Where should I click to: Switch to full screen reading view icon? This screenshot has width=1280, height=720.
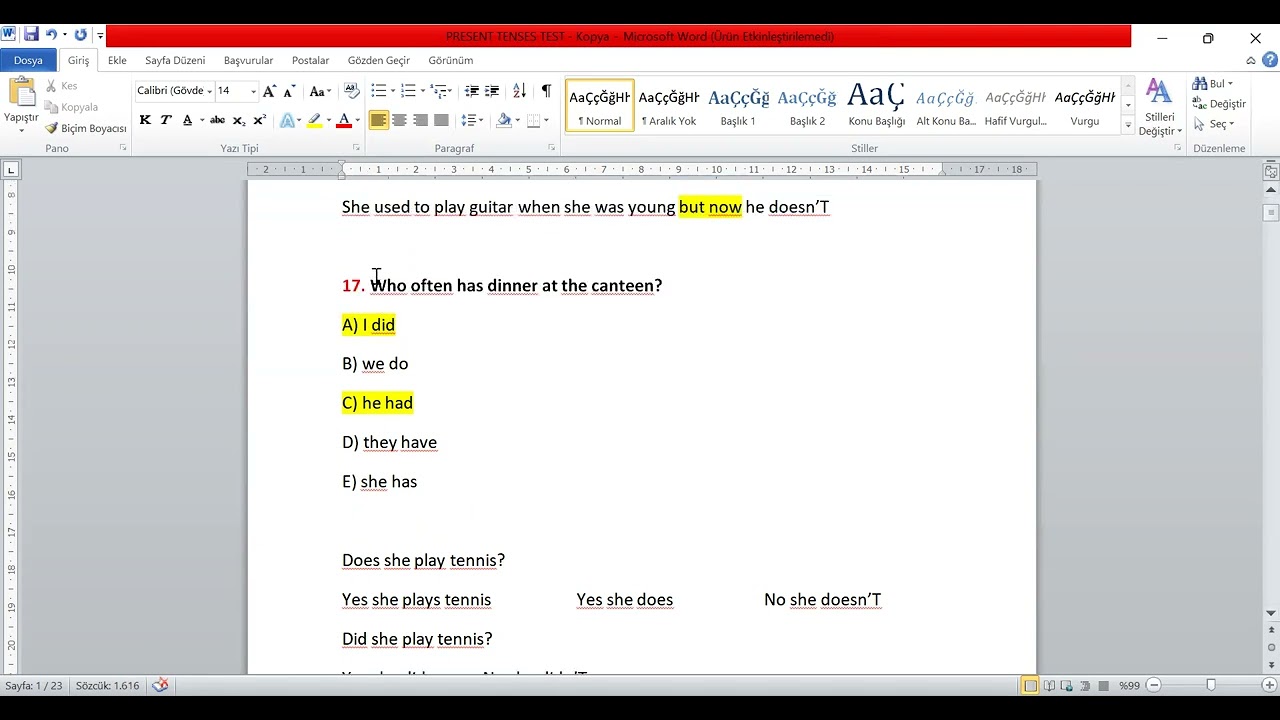(x=1049, y=686)
